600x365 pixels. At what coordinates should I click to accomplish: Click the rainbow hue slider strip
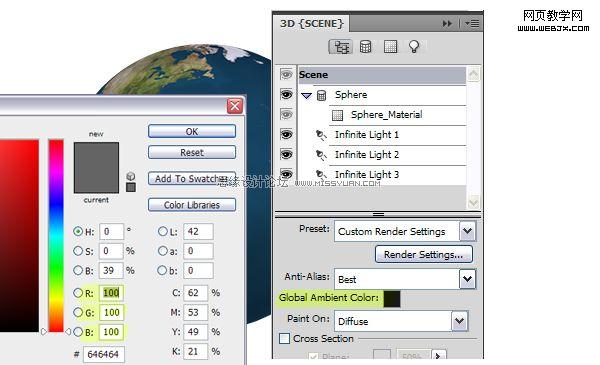[x=56, y=236]
